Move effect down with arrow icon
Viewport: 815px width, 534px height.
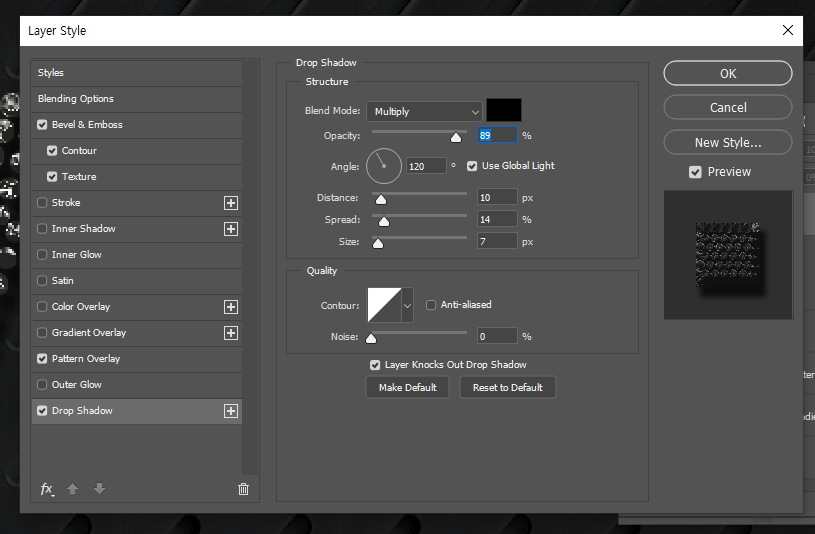click(99, 488)
